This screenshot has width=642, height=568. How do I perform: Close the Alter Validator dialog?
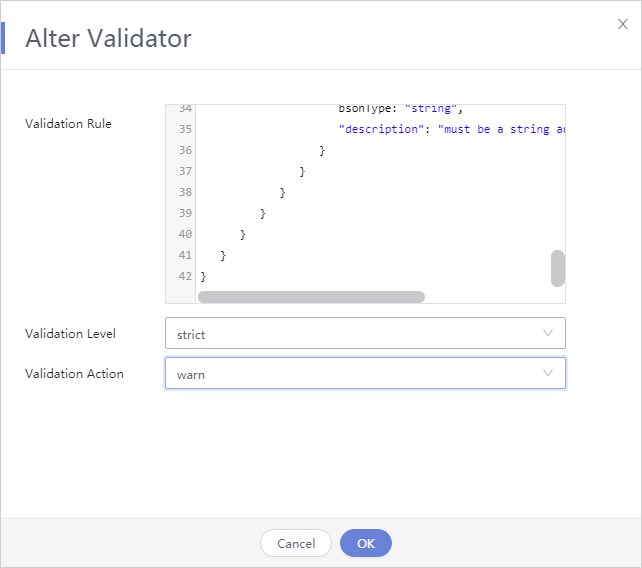coord(623,24)
